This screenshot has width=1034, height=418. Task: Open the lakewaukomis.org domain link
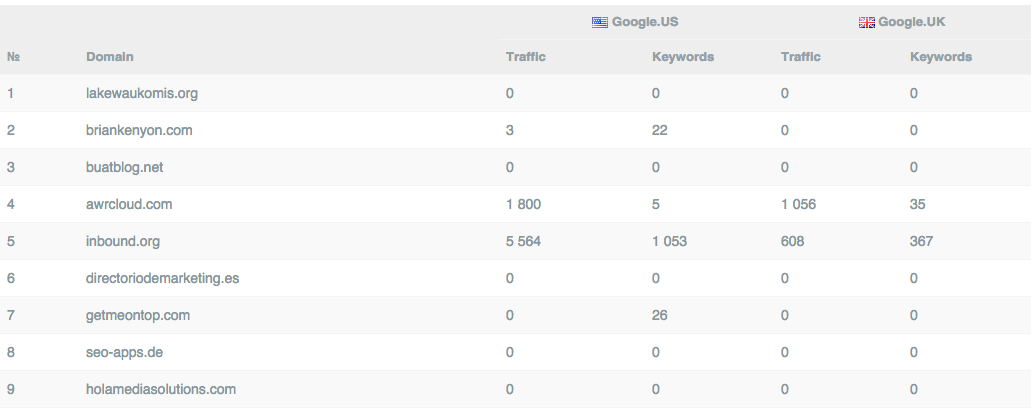[x=142, y=93]
